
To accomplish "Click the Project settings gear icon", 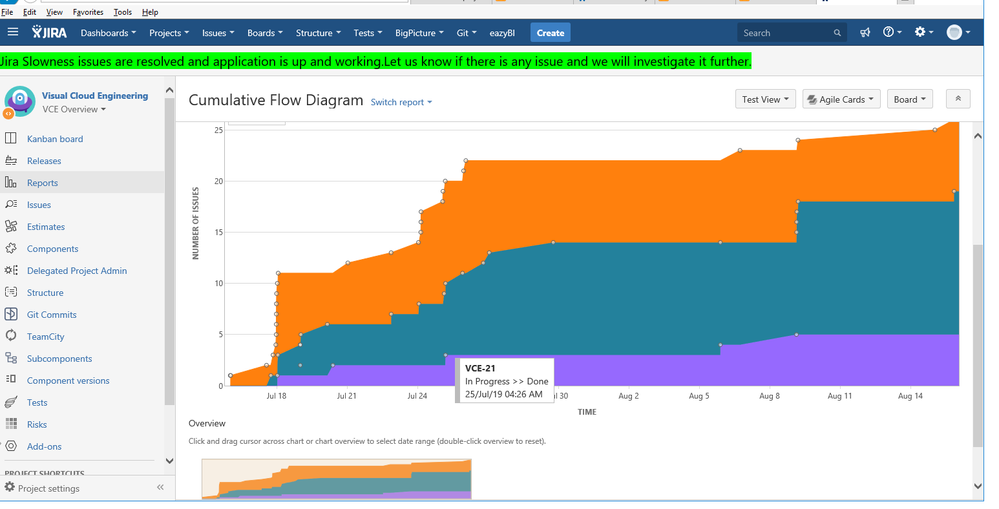I will 10,487.
